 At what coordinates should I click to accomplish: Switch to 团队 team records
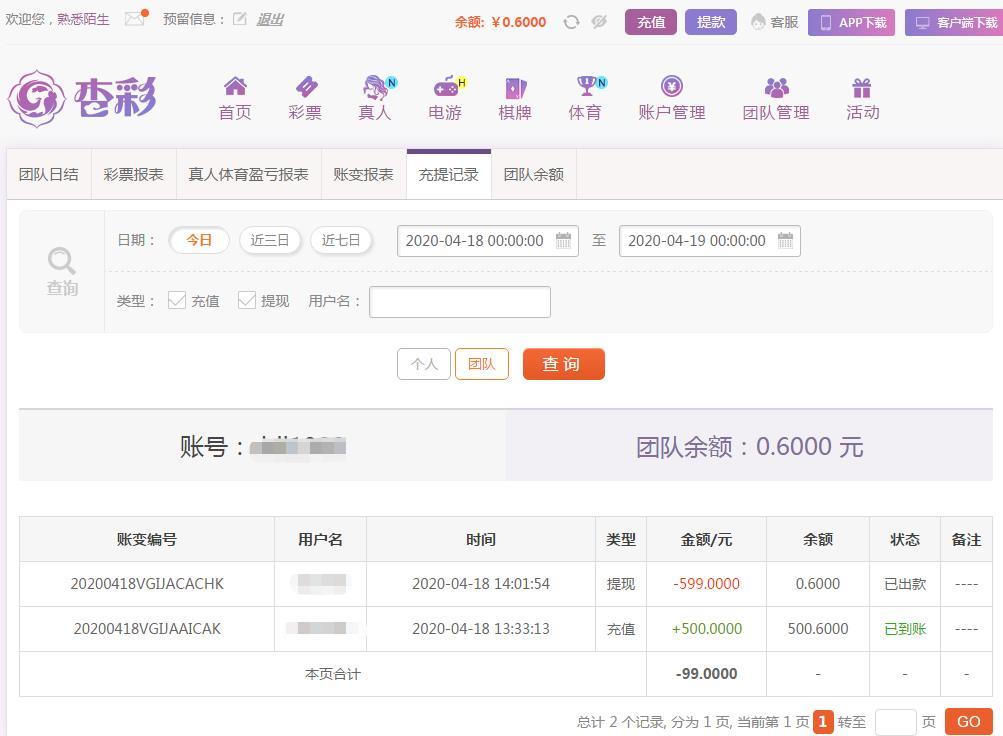pyautogui.click(x=482, y=364)
